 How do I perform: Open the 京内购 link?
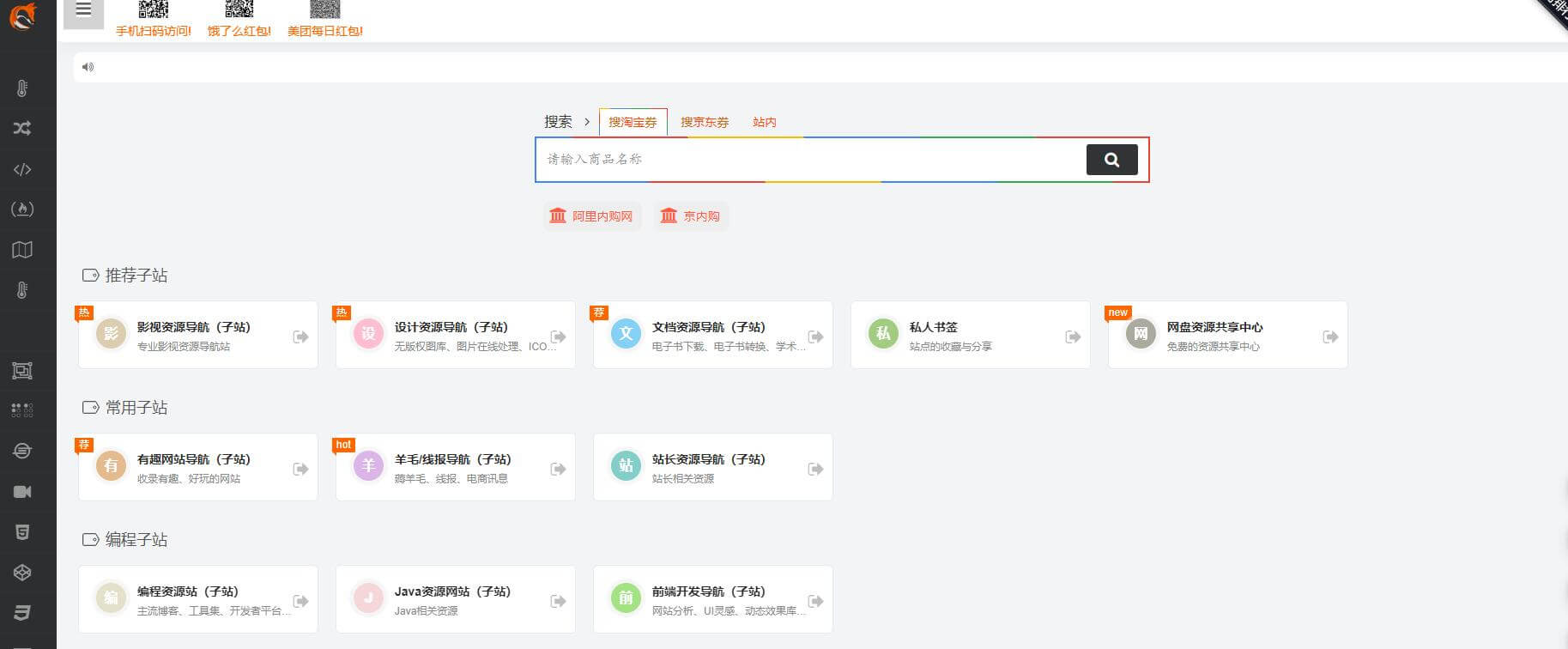point(691,216)
